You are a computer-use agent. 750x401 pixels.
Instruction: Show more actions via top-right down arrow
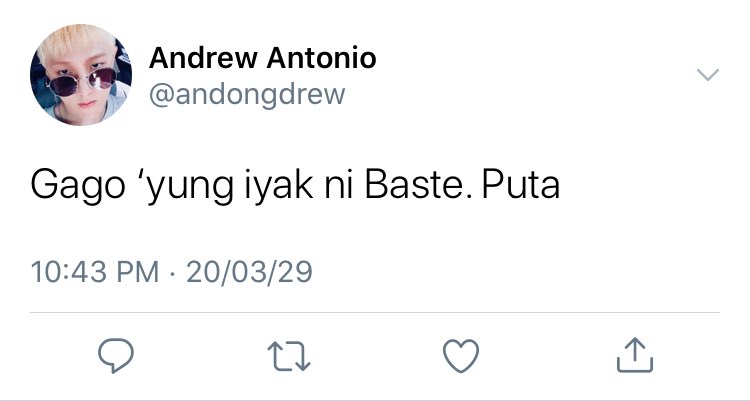(x=708, y=75)
